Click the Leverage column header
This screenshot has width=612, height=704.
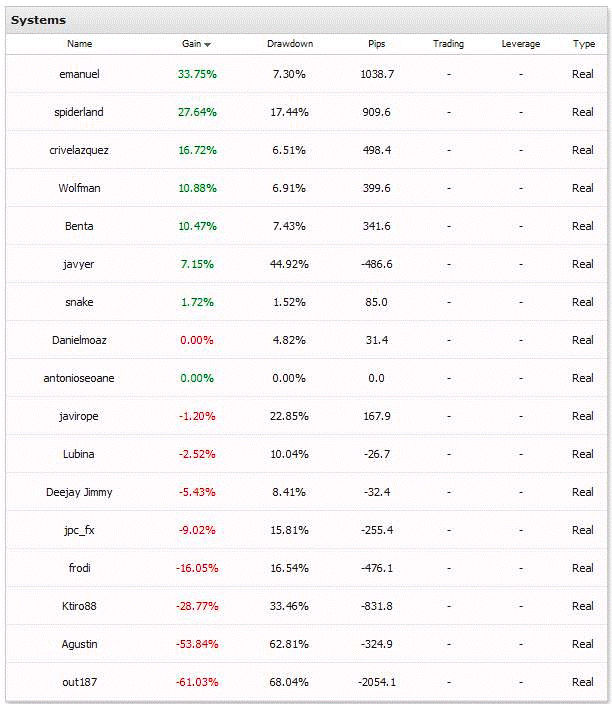520,44
